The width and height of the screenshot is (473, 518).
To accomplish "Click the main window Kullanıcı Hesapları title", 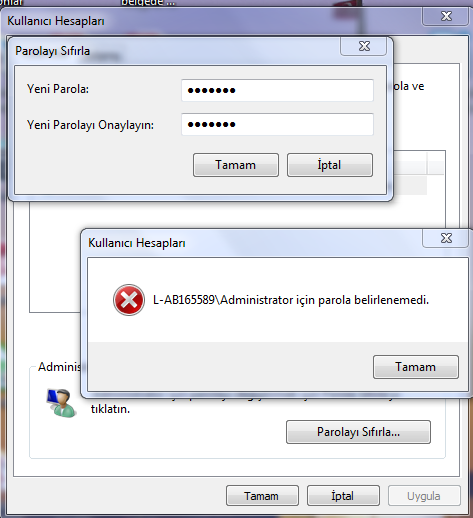I will (56, 21).
